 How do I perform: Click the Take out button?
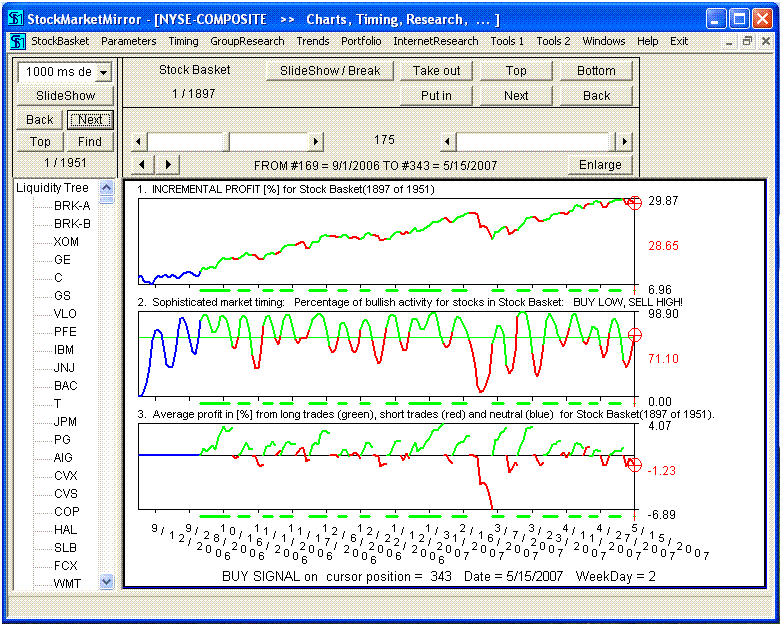(x=436, y=71)
